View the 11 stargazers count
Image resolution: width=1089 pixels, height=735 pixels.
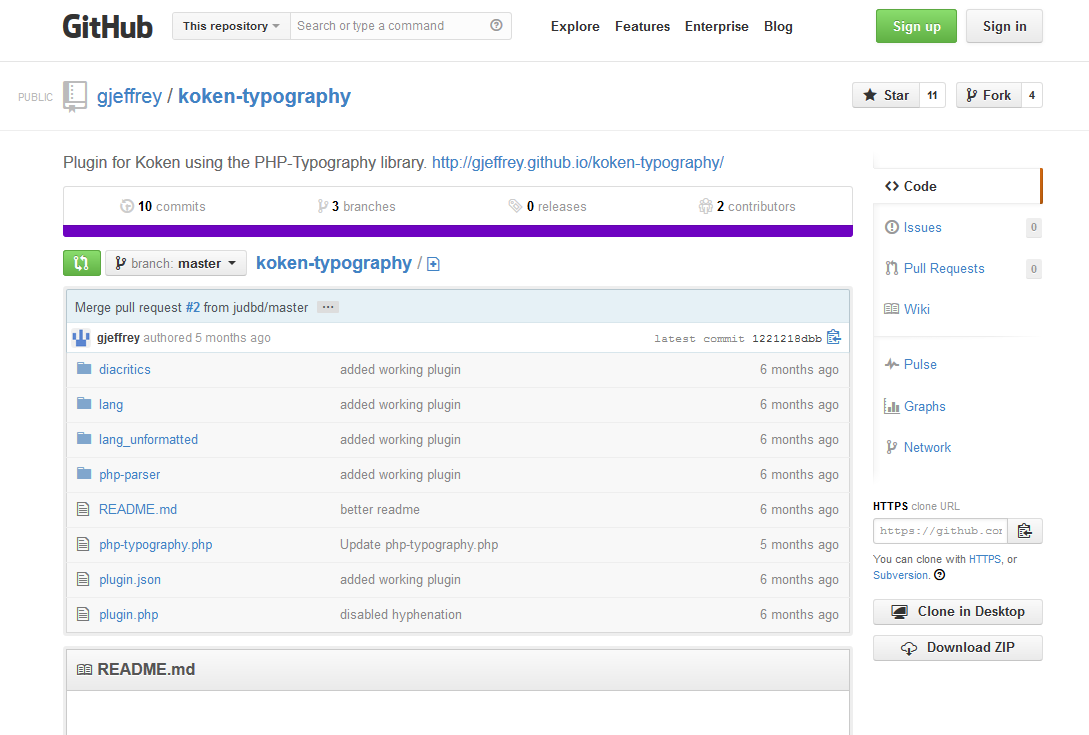click(932, 95)
